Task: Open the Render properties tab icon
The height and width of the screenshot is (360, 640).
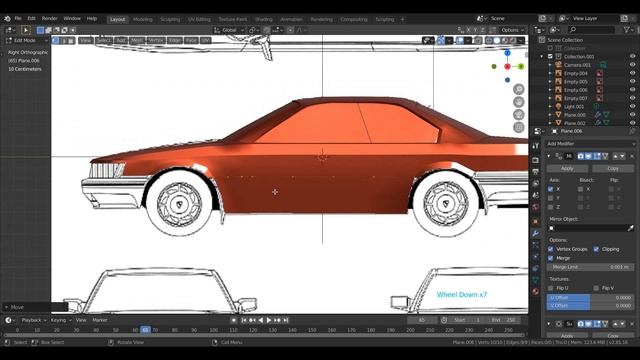Action: 536,160
